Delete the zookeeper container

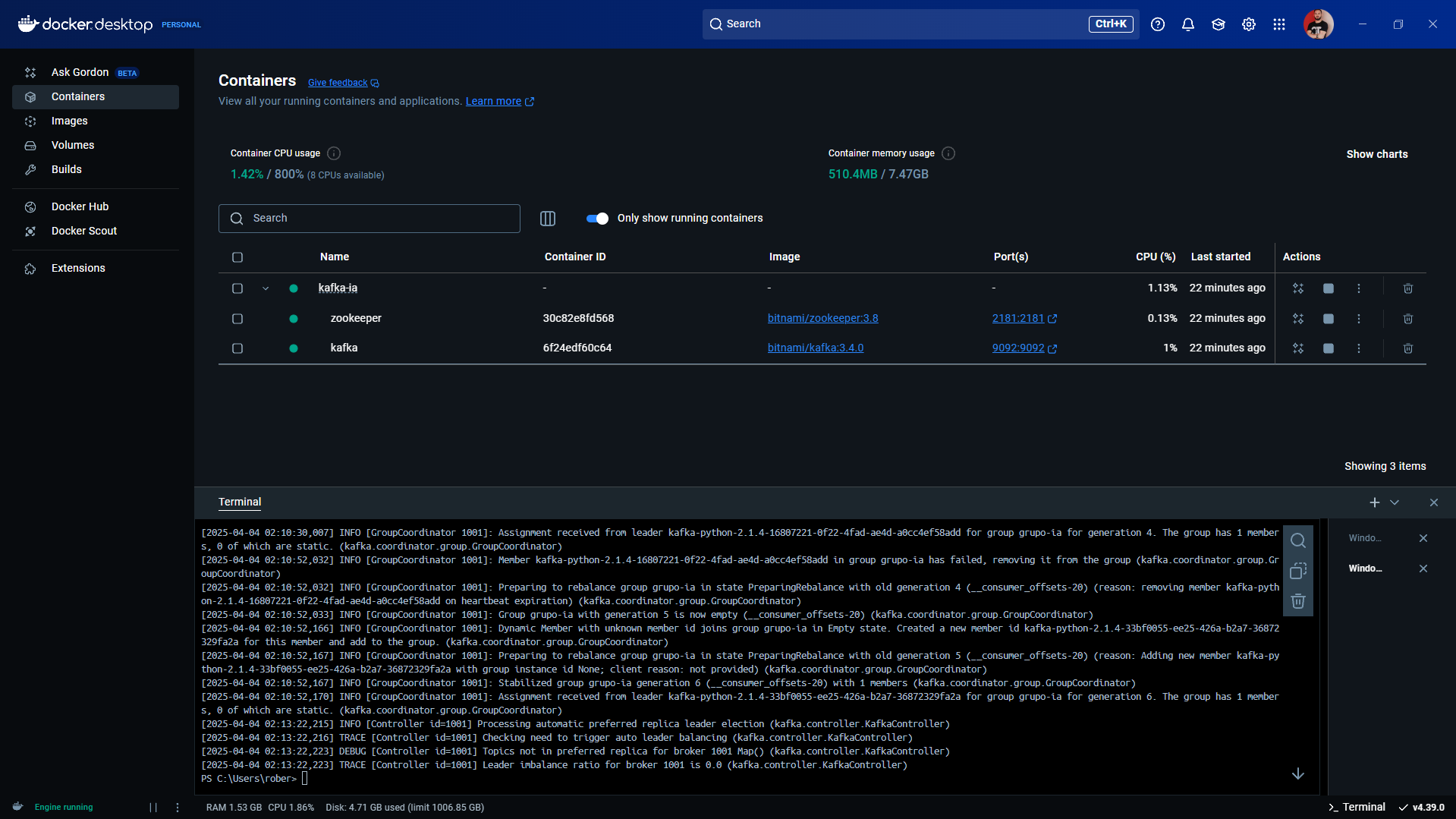1408,319
